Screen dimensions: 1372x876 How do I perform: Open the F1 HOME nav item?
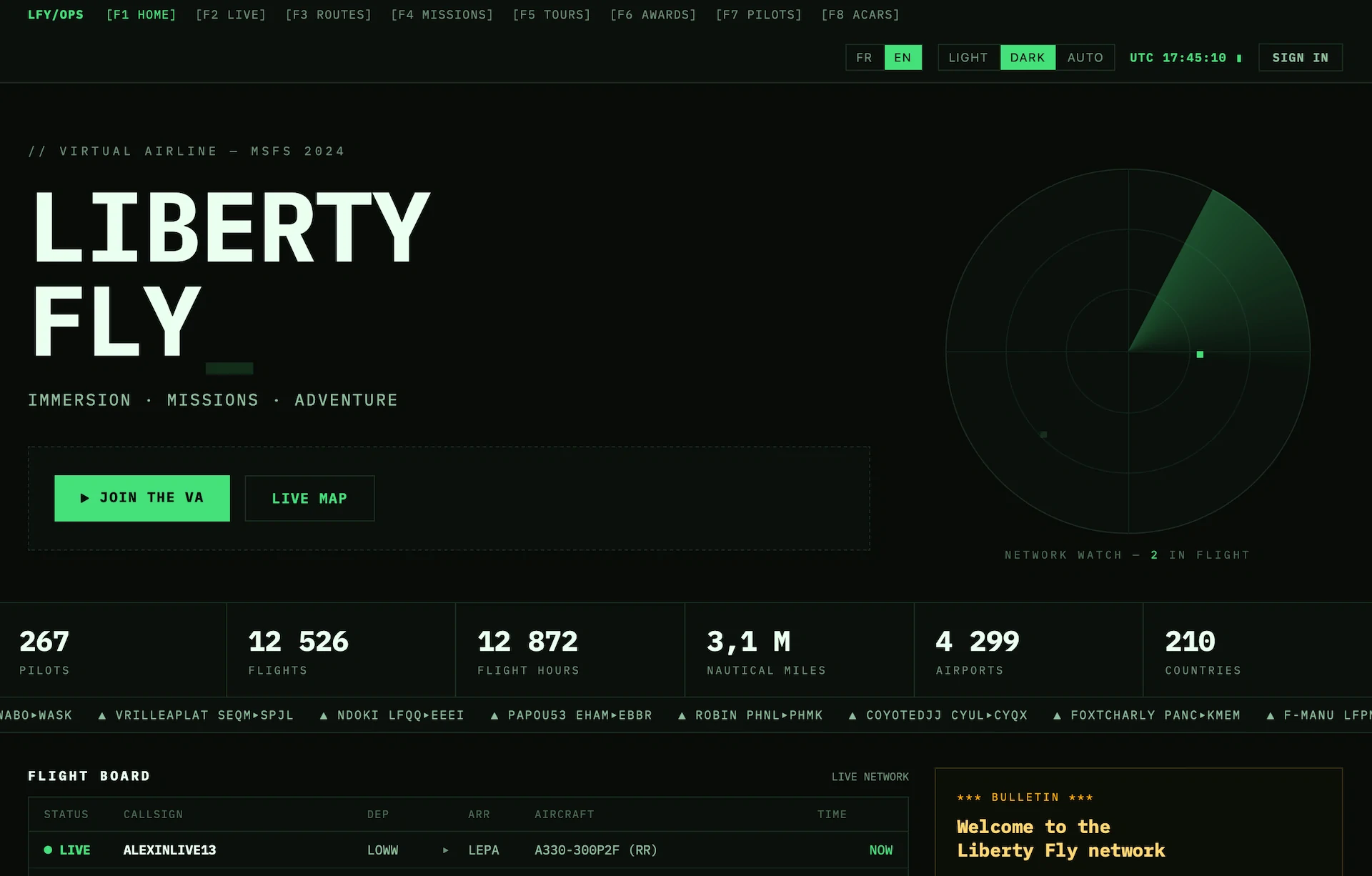click(141, 14)
